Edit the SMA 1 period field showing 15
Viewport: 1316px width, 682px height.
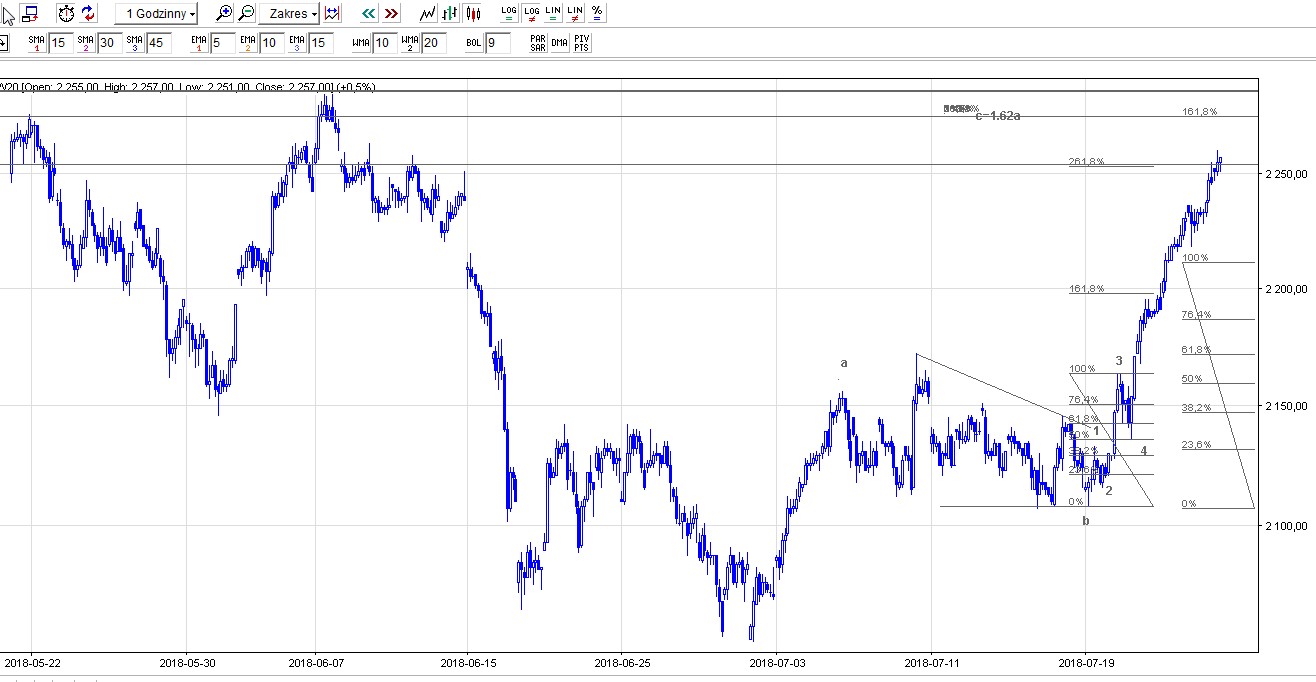[61, 43]
